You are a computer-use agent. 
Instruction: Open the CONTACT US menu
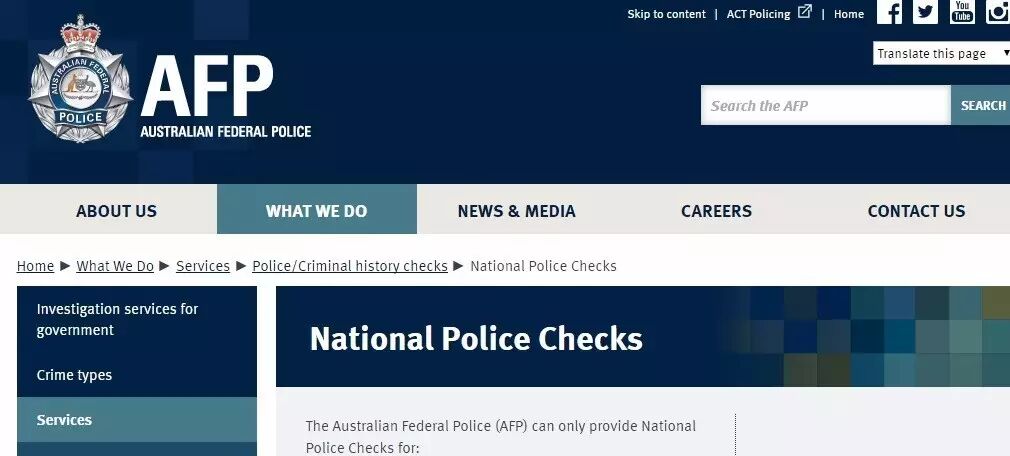click(x=916, y=211)
